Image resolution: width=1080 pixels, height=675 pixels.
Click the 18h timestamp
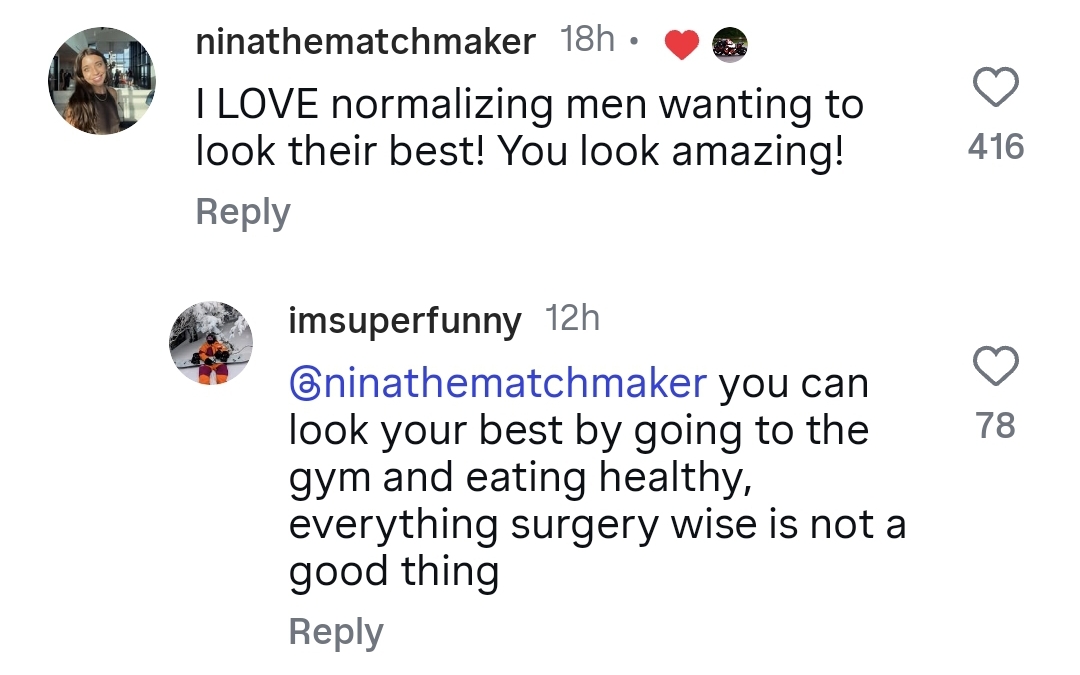(x=588, y=40)
